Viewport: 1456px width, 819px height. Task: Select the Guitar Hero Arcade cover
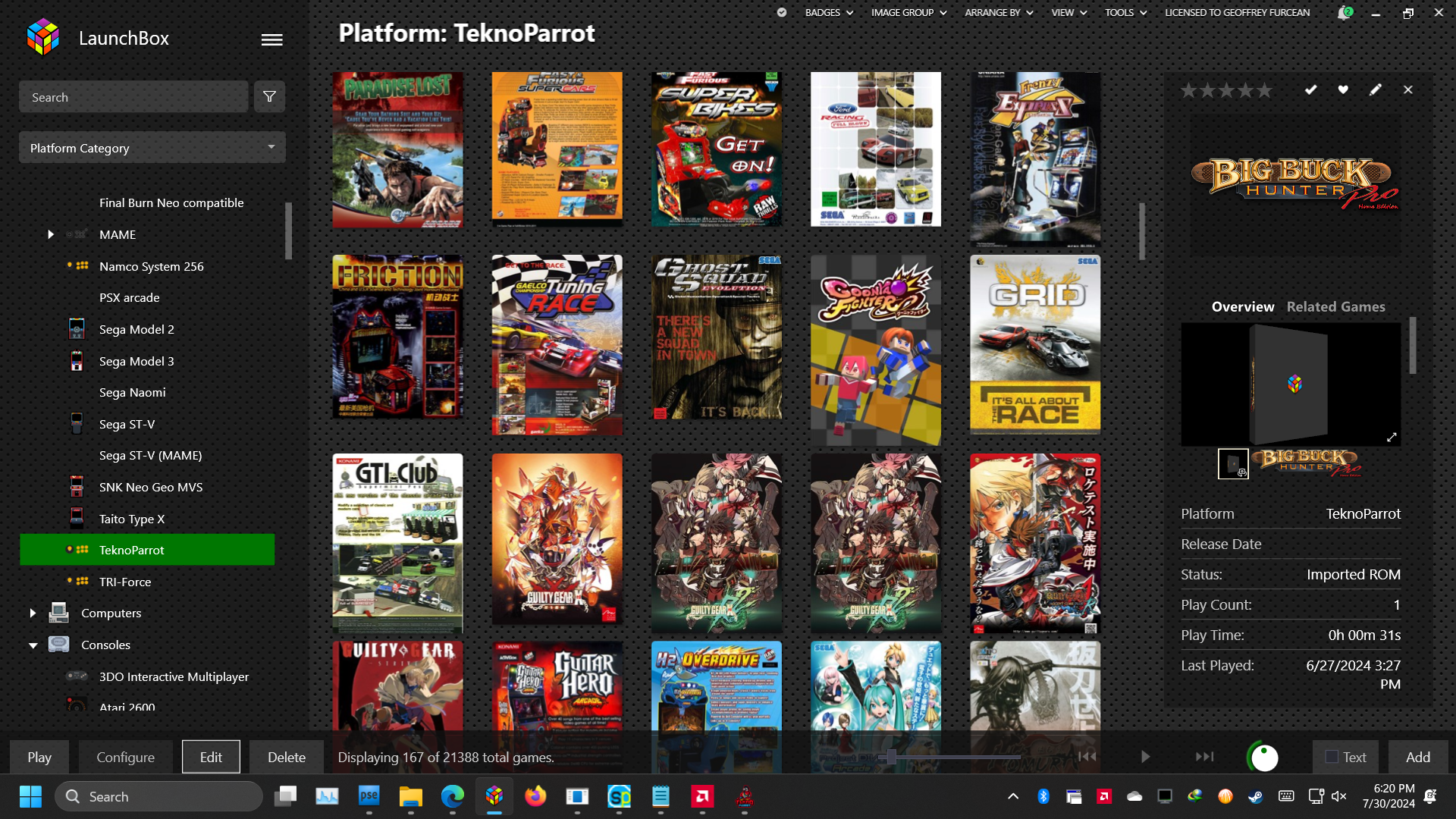(x=557, y=705)
